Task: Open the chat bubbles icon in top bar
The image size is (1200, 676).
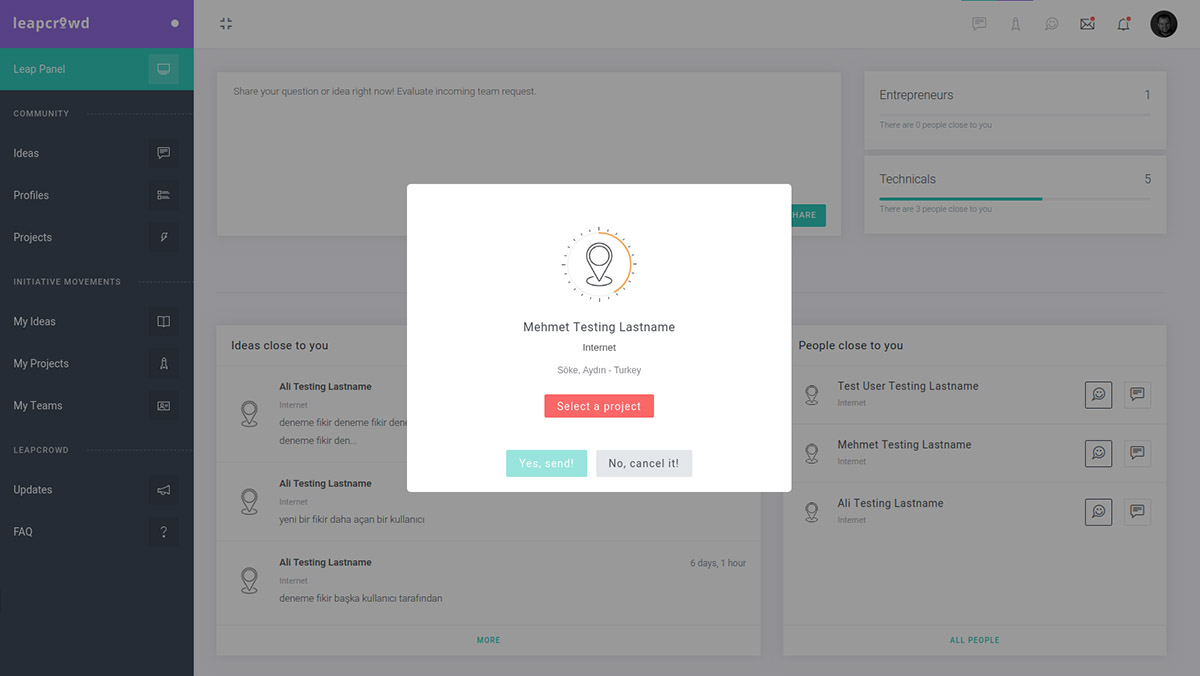Action: point(1051,24)
